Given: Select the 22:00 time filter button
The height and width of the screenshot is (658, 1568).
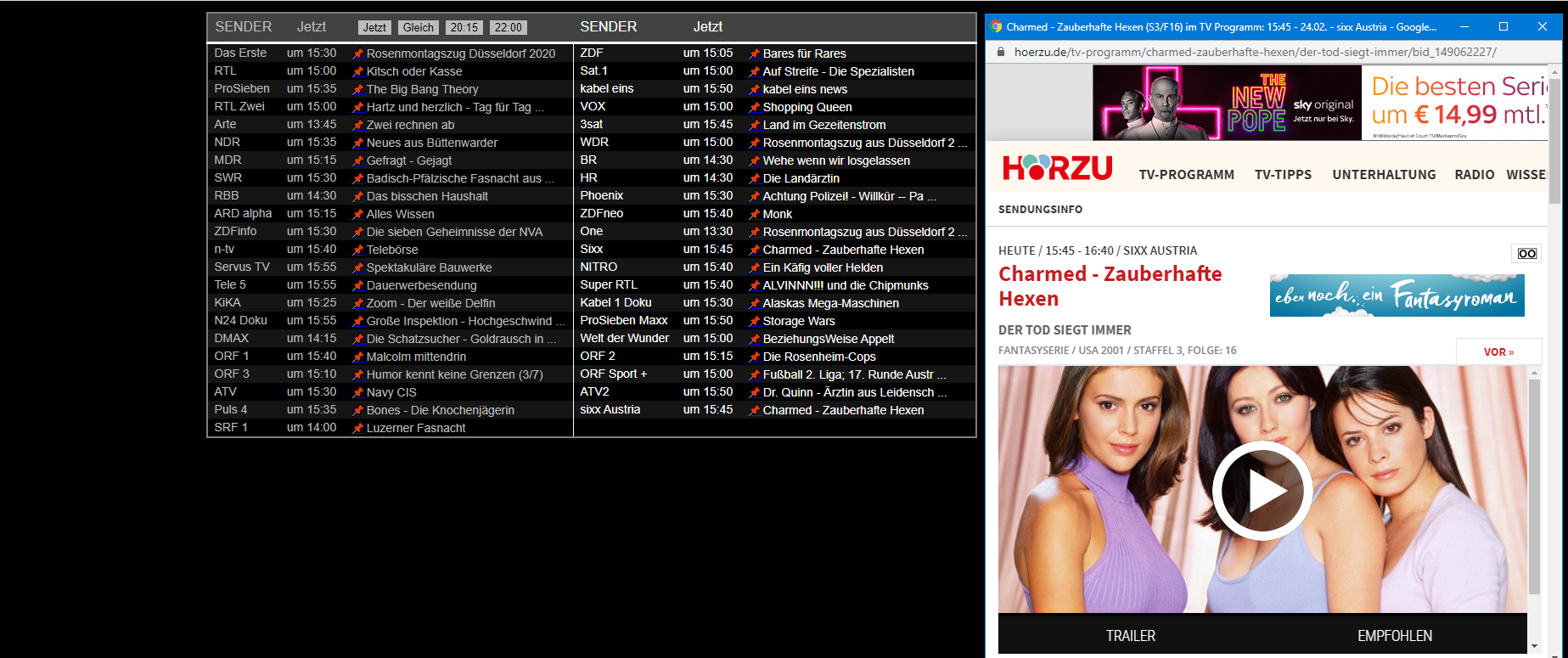Looking at the screenshot, I should coord(509,27).
